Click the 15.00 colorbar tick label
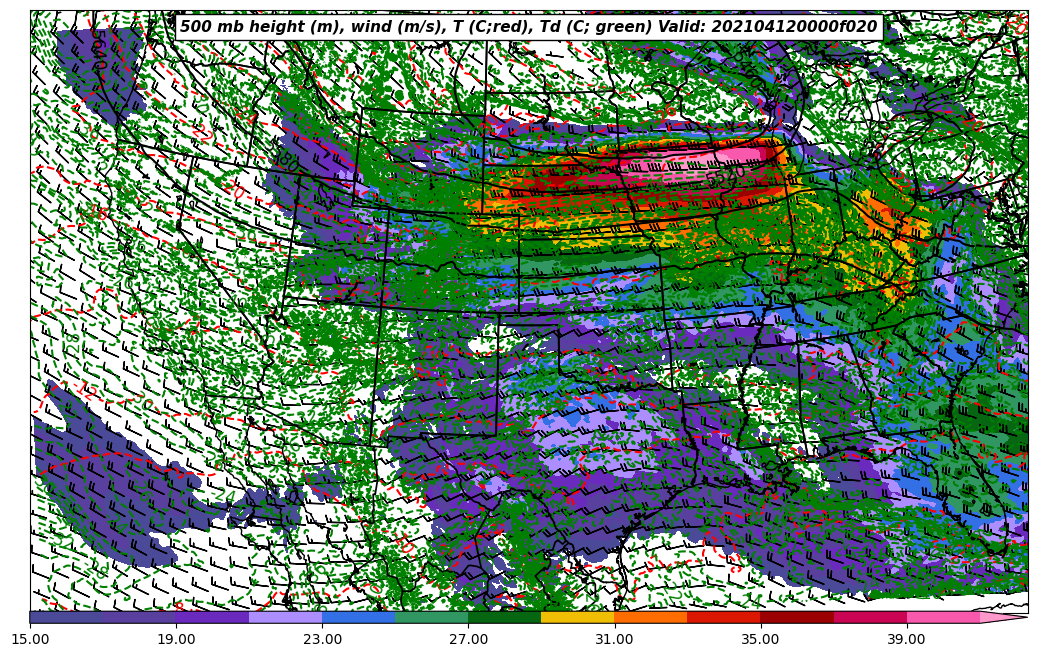1037x657 pixels. (x=30, y=640)
